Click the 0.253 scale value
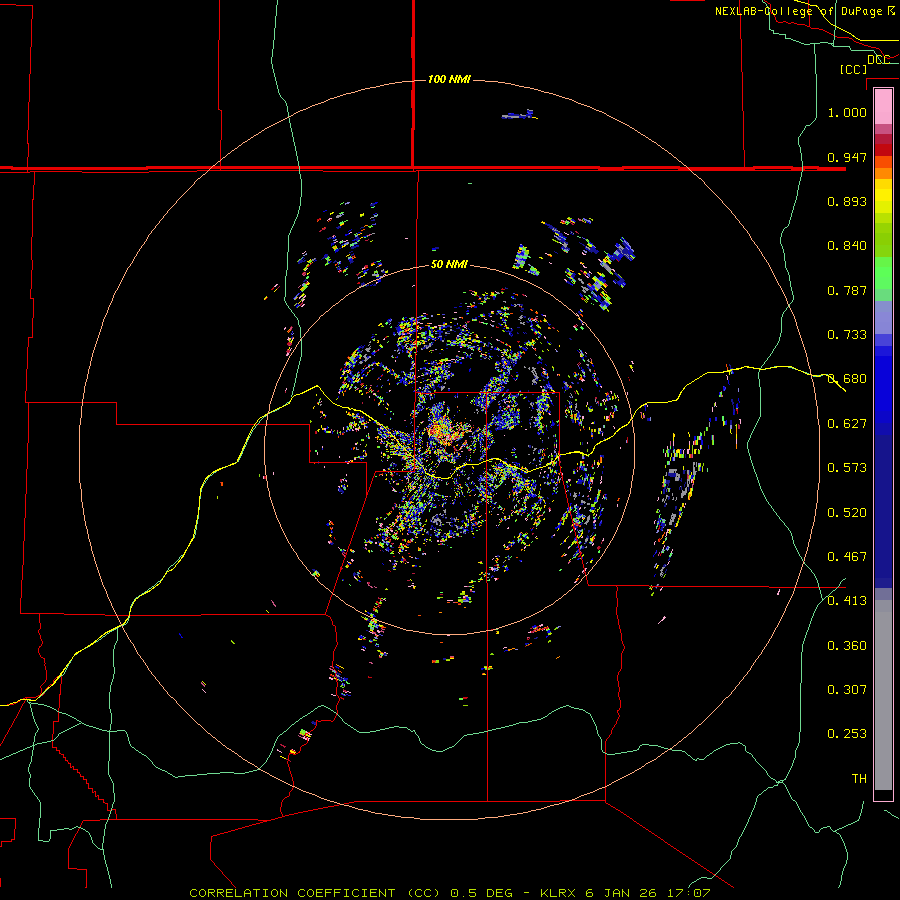This screenshot has height=900, width=900. (x=847, y=734)
